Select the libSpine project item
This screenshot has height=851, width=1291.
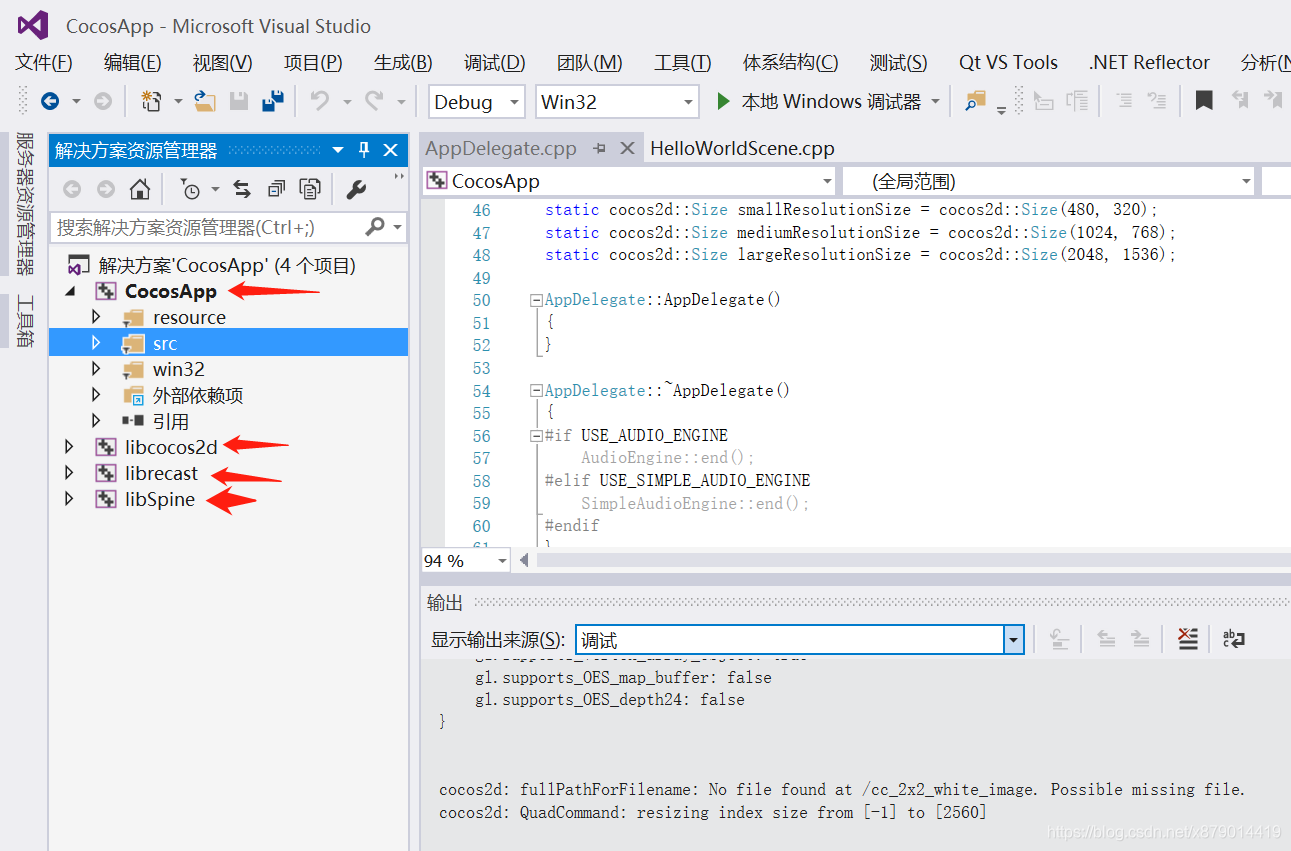(x=160, y=499)
